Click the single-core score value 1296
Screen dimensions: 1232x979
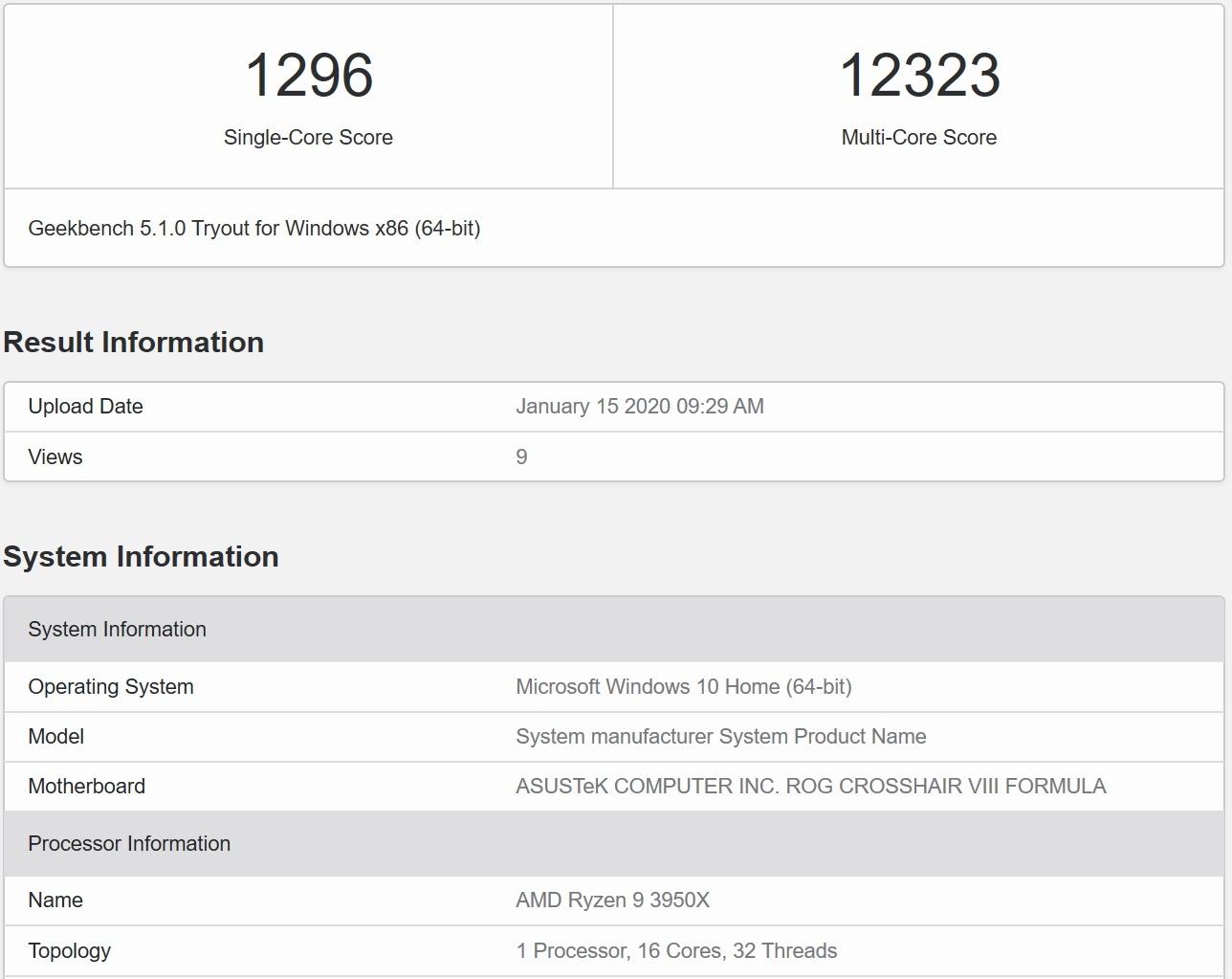coord(309,75)
